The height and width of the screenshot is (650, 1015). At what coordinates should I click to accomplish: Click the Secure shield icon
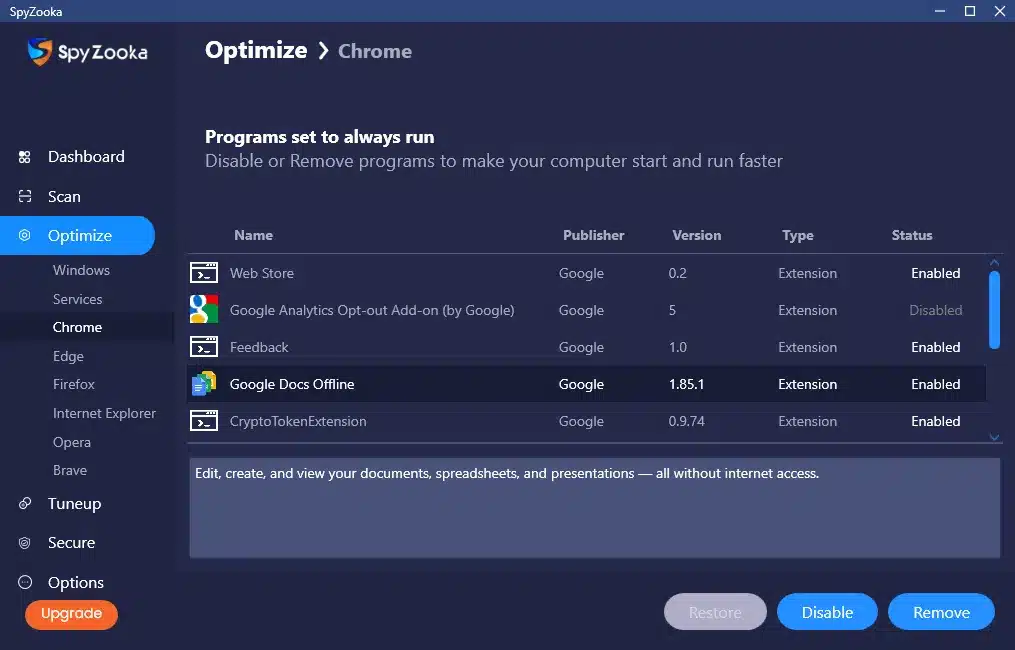25,543
